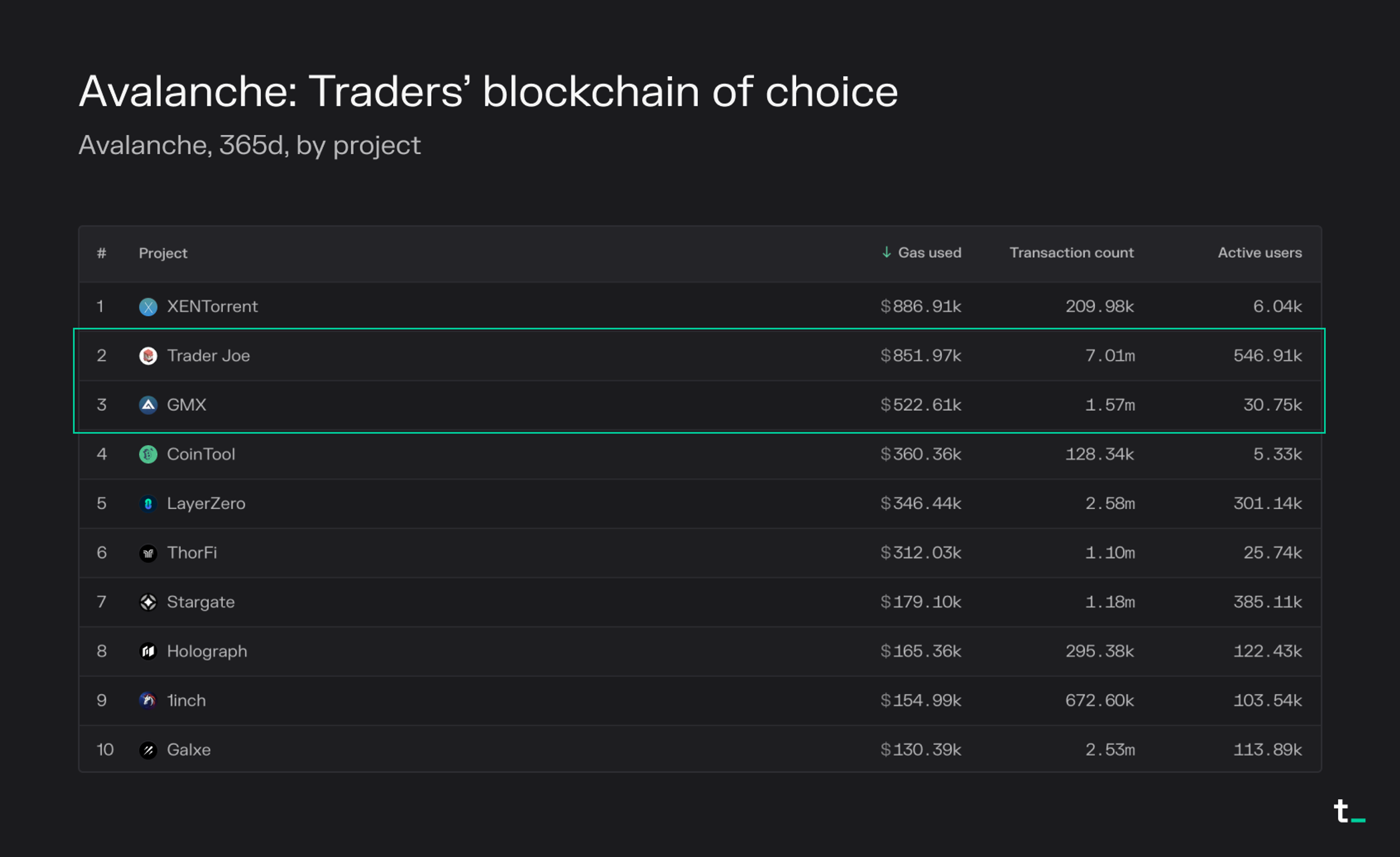Sort by Transaction count column header
Viewport: 1400px width, 857px height.
(x=1071, y=253)
